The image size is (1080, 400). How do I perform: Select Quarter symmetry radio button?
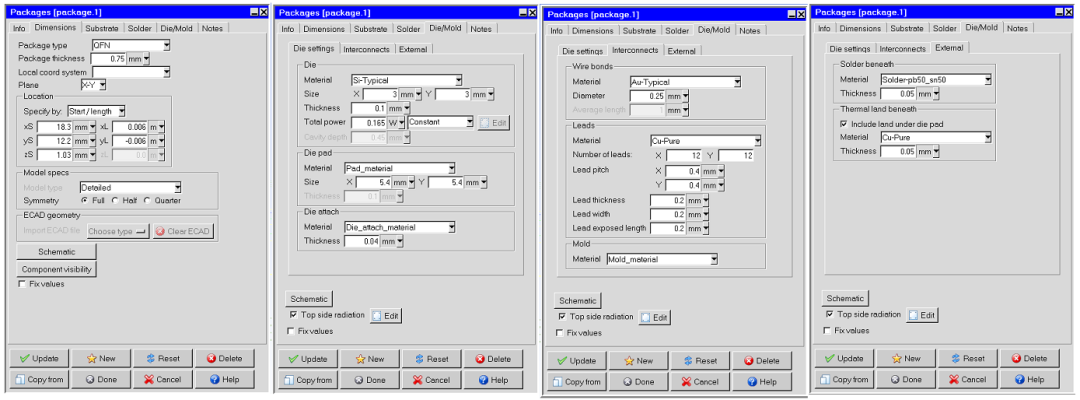[147, 201]
